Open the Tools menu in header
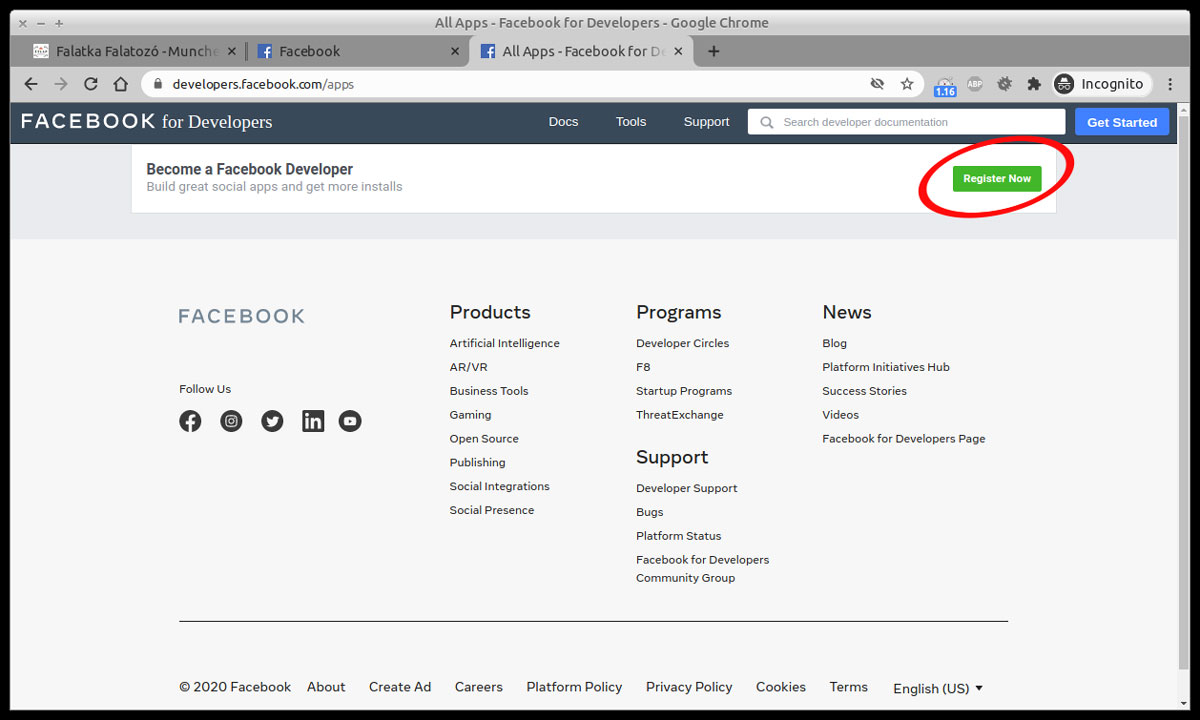 [x=631, y=122]
